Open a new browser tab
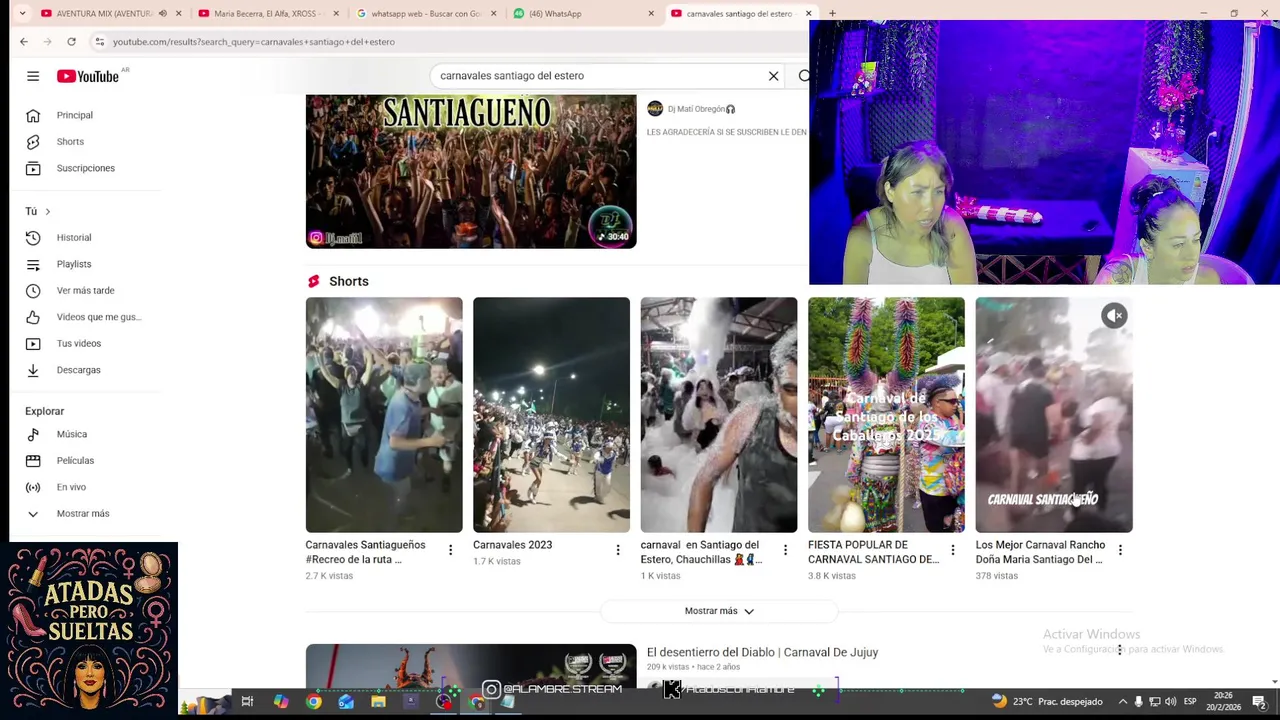 832,14
